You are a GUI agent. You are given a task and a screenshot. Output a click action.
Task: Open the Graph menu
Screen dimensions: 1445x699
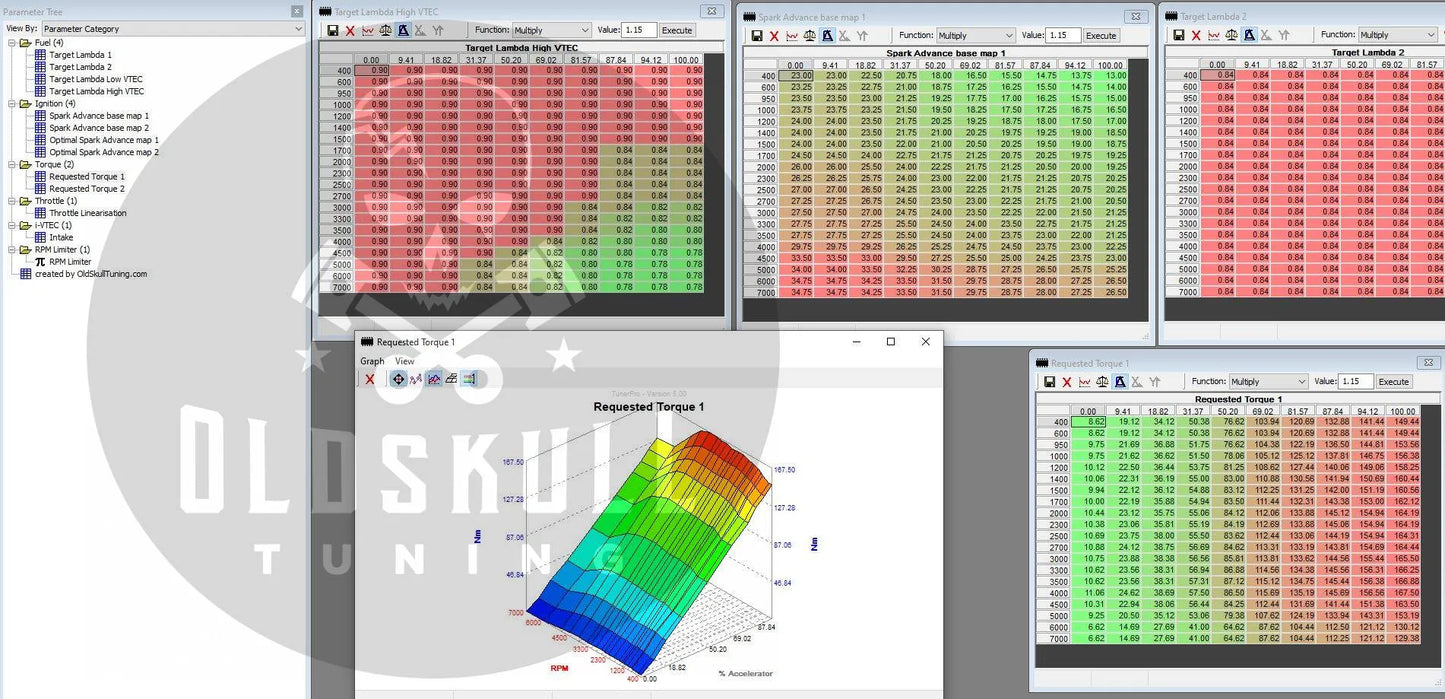372,361
